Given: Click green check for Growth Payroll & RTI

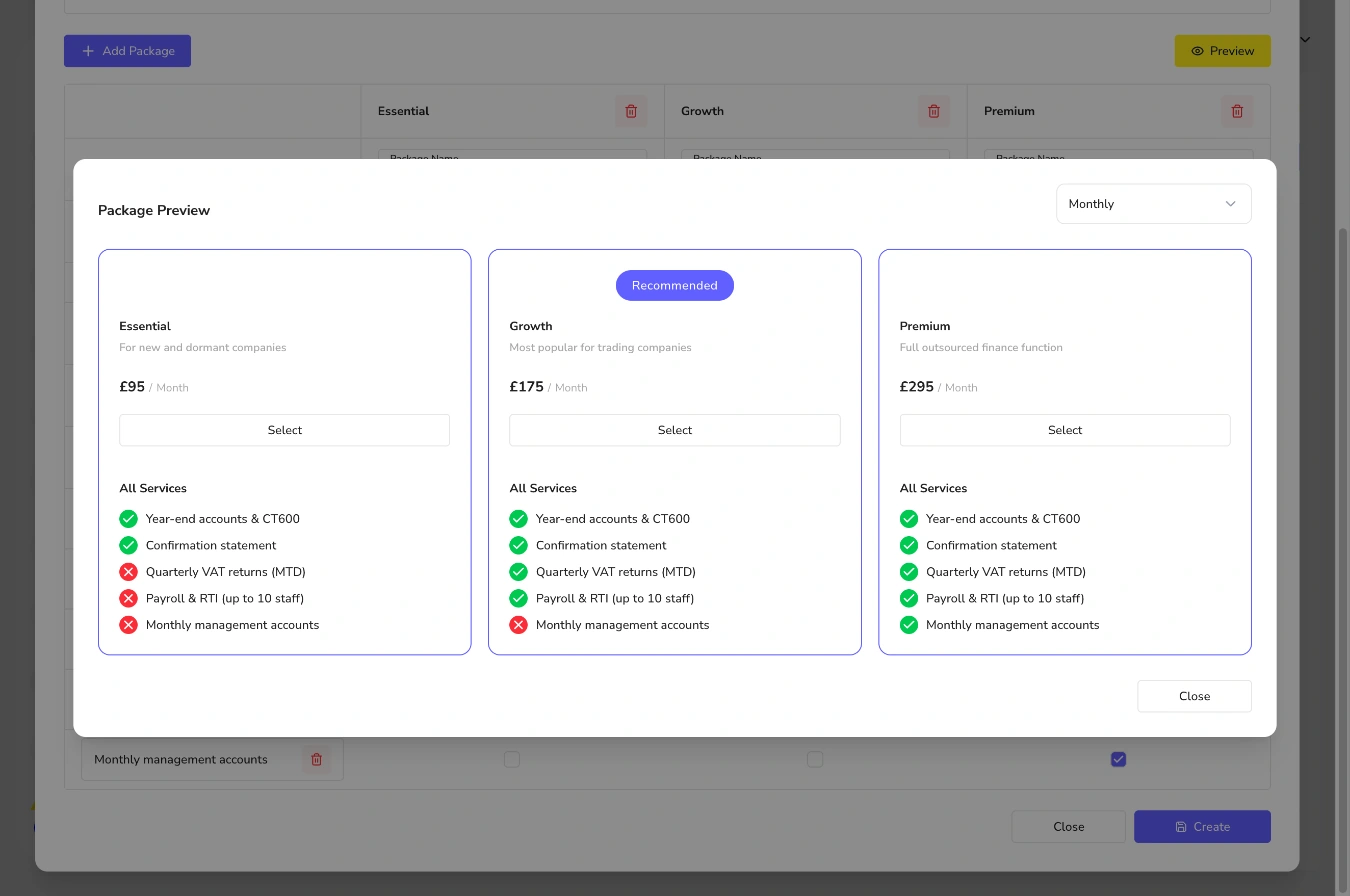Looking at the screenshot, I should click(x=518, y=598).
